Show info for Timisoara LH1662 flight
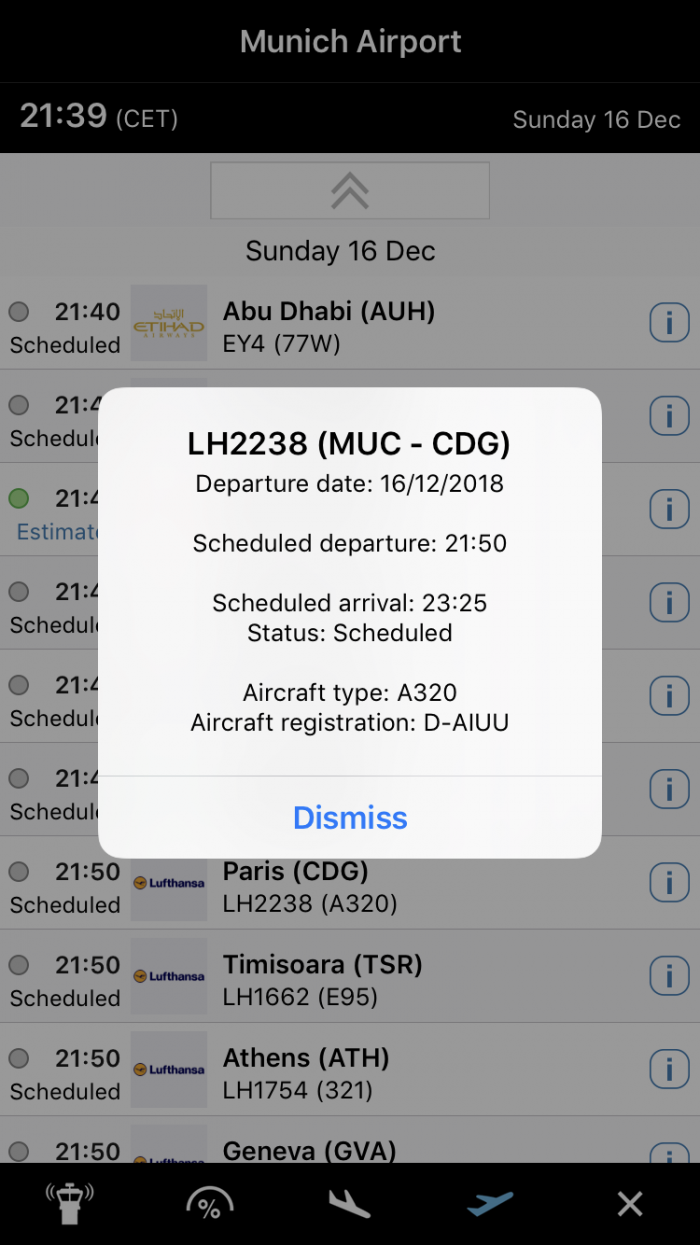 pos(669,976)
